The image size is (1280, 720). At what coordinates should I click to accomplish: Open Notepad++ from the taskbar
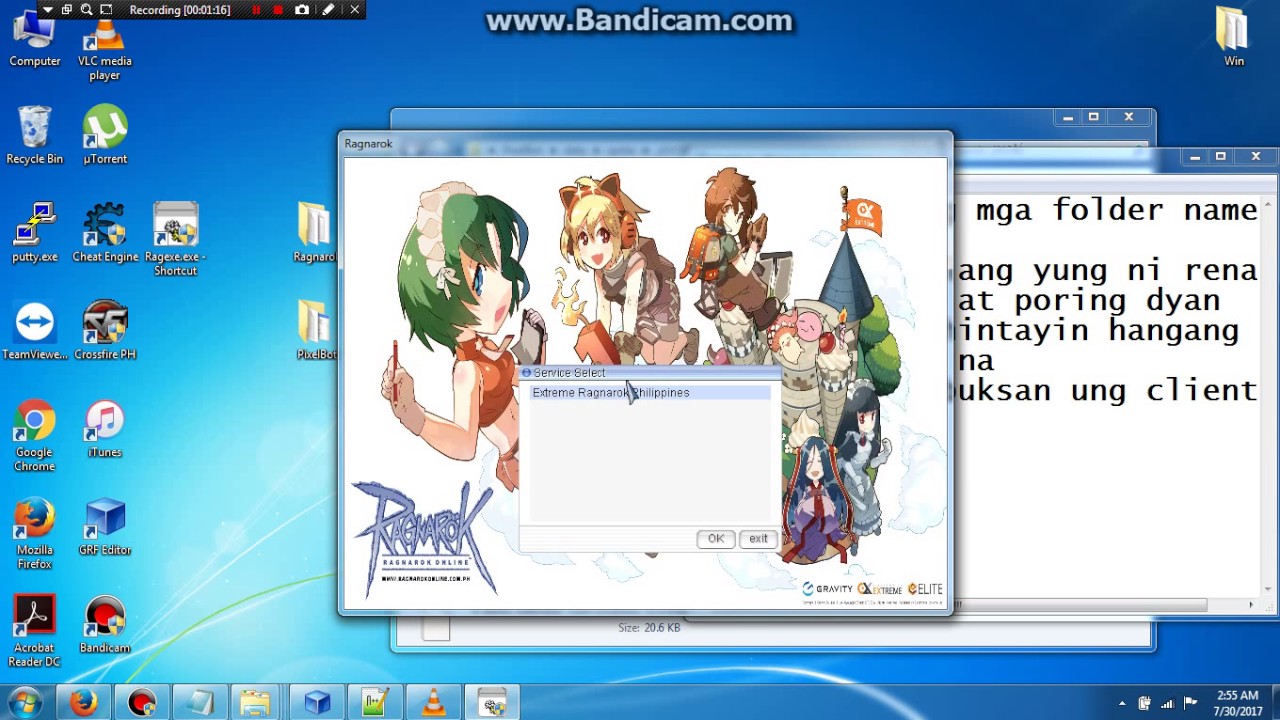point(375,703)
